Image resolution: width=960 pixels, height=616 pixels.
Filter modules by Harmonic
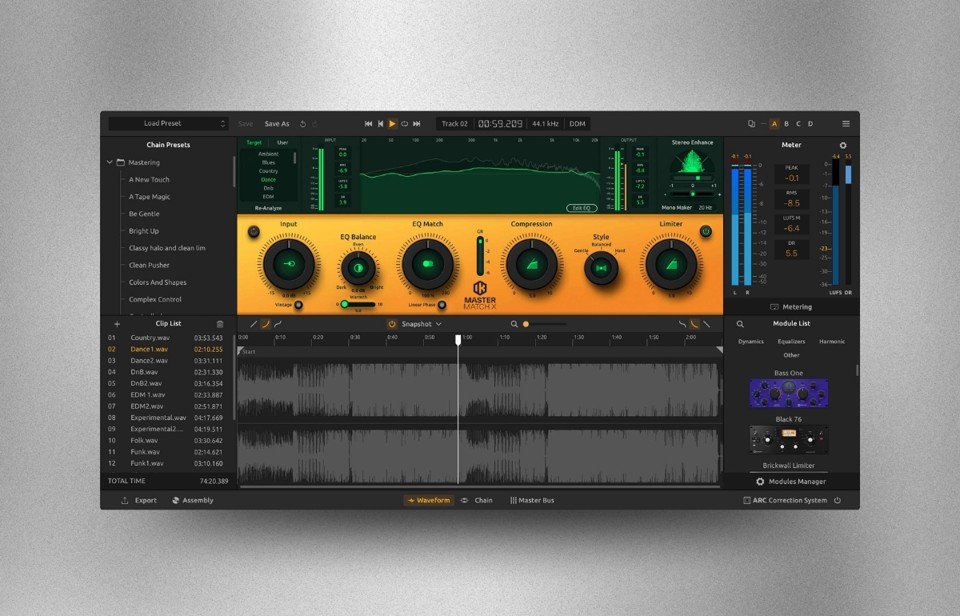point(831,342)
